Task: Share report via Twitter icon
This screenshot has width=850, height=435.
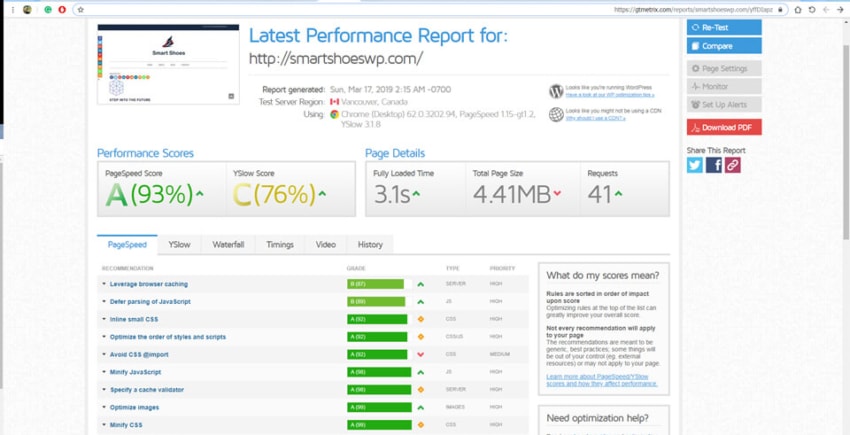Action: pyautogui.click(x=694, y=165)
